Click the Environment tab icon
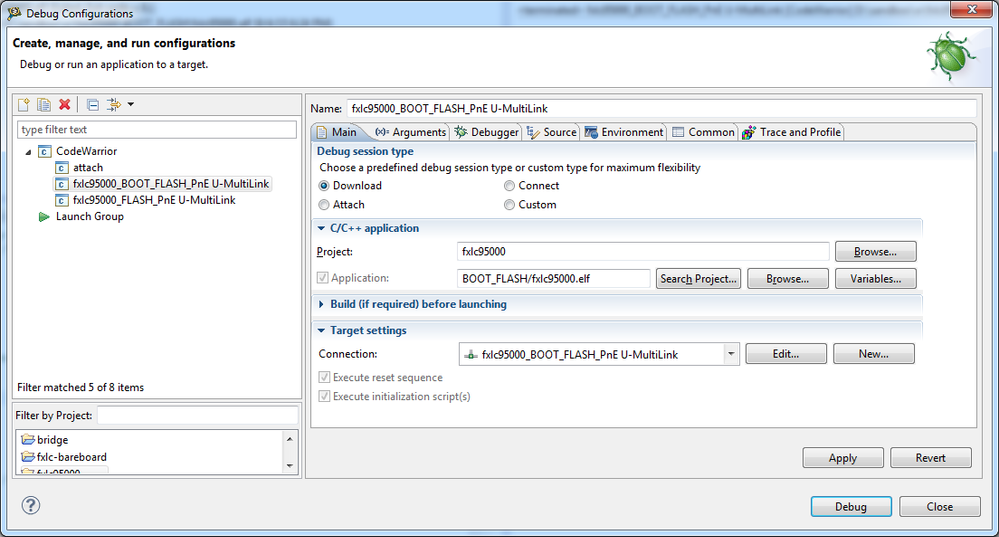This screenshot has height=537, width=999. coord(591,132)
